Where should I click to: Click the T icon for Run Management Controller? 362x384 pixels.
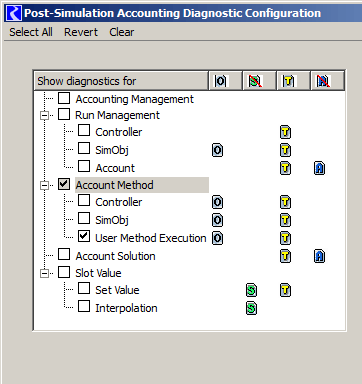285,132
